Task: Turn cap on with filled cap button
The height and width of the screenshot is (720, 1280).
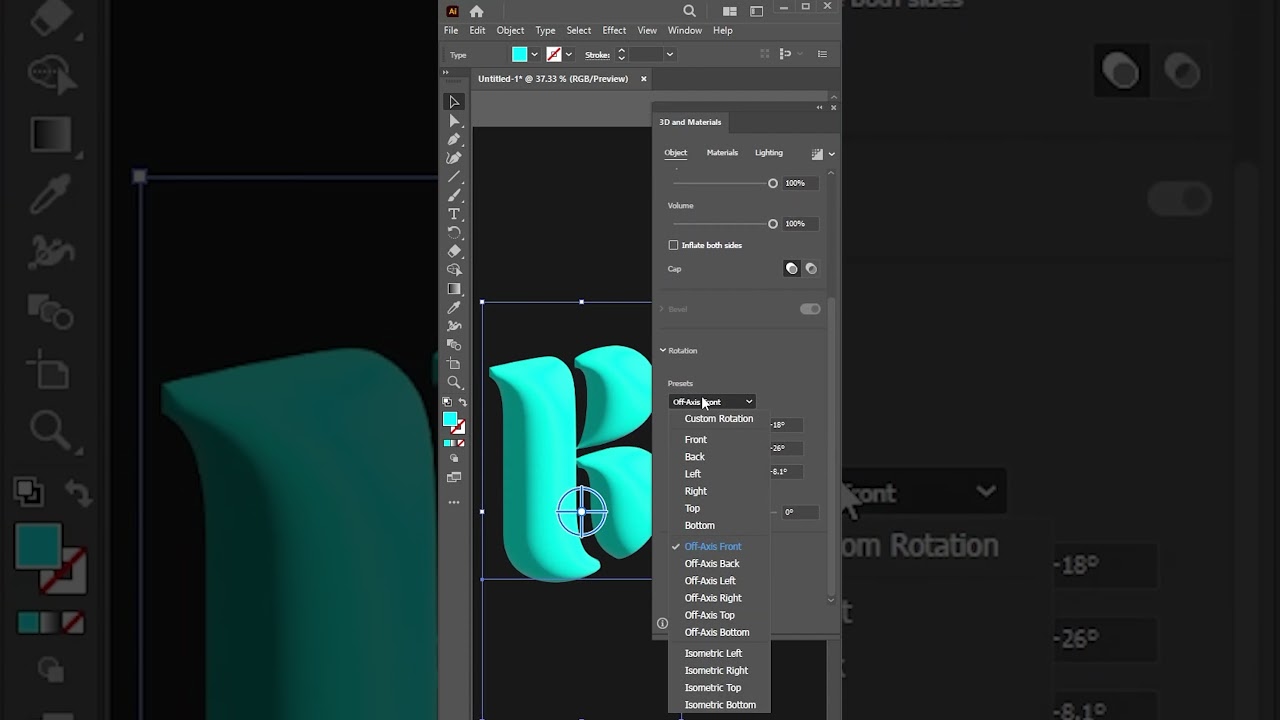Action: pyautogui.click(x=792, y=269)
